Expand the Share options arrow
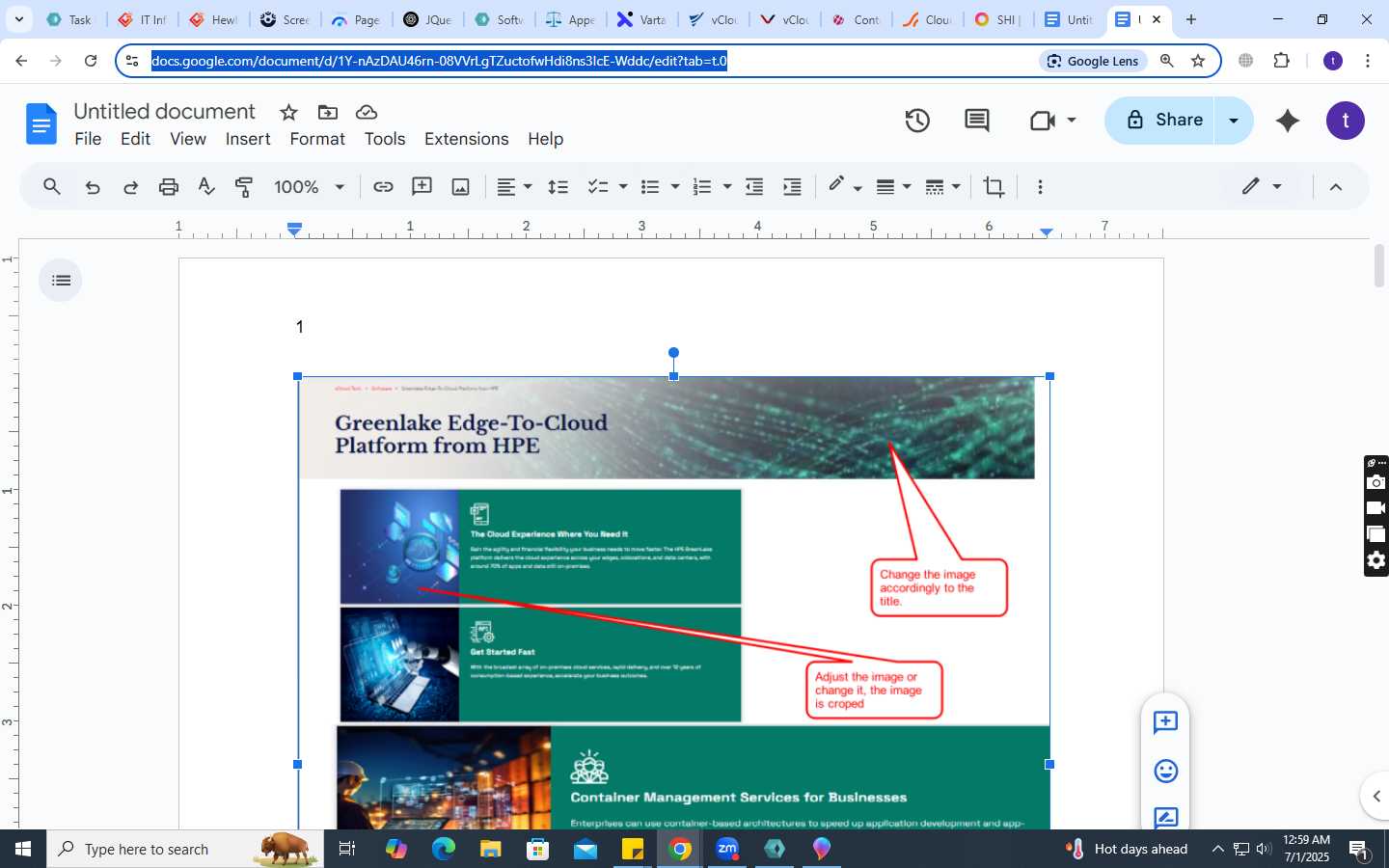 click(x=1234, y=121)
